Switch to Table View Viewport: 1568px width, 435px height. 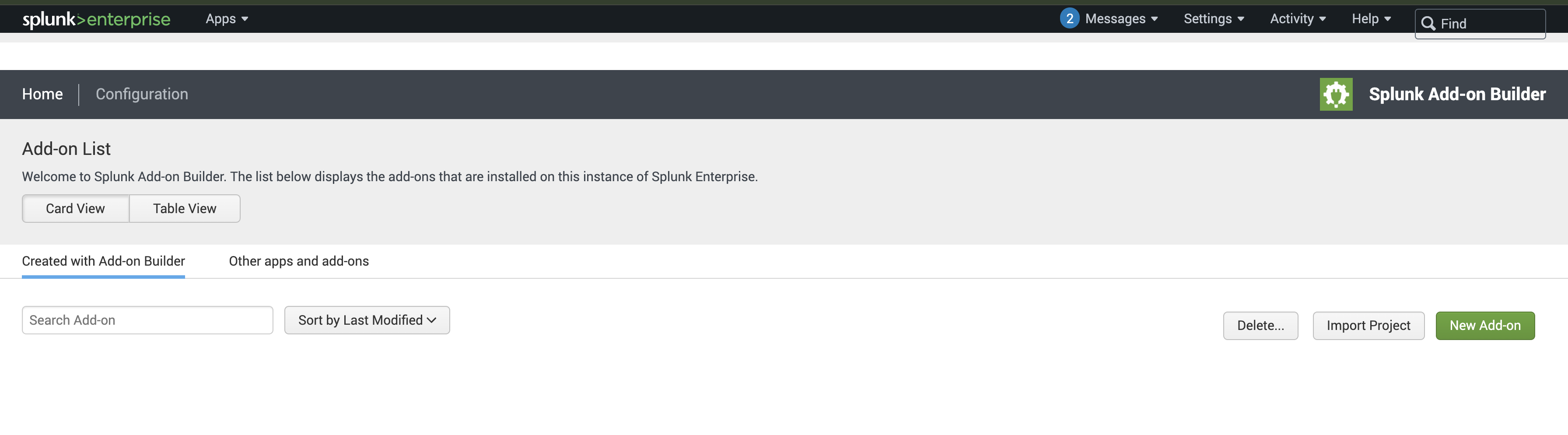pos(185,208)
